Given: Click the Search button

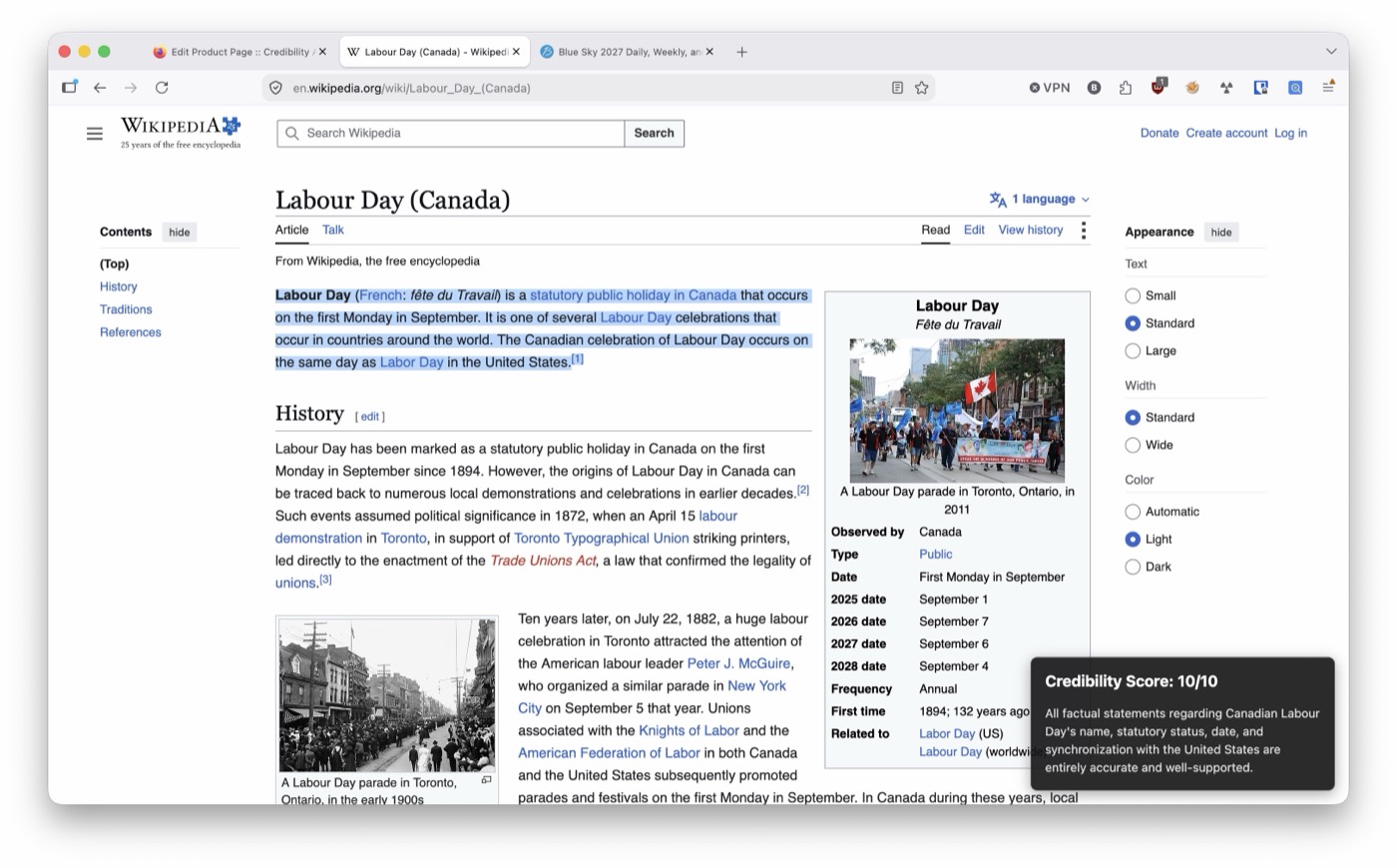Looking at the screenshot, I should 655,134.
